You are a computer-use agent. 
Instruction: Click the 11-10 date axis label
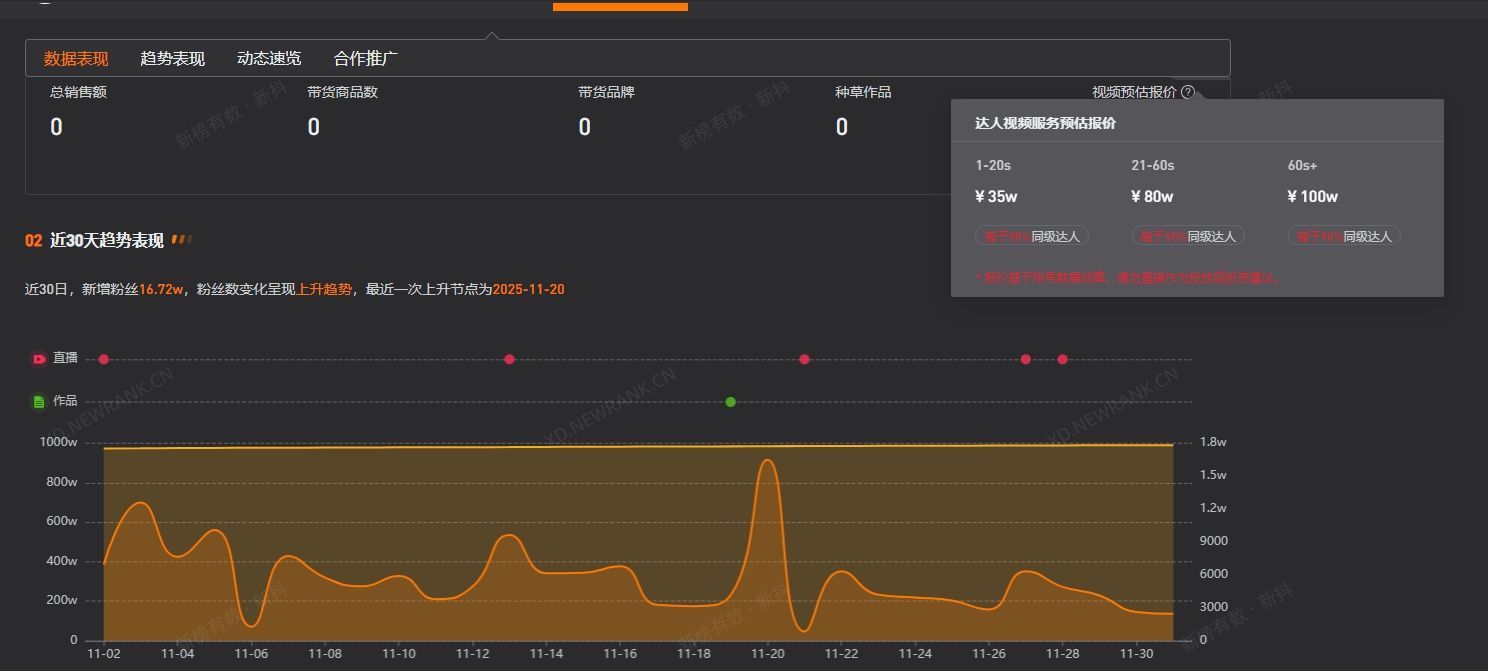[x=399, y=654]
